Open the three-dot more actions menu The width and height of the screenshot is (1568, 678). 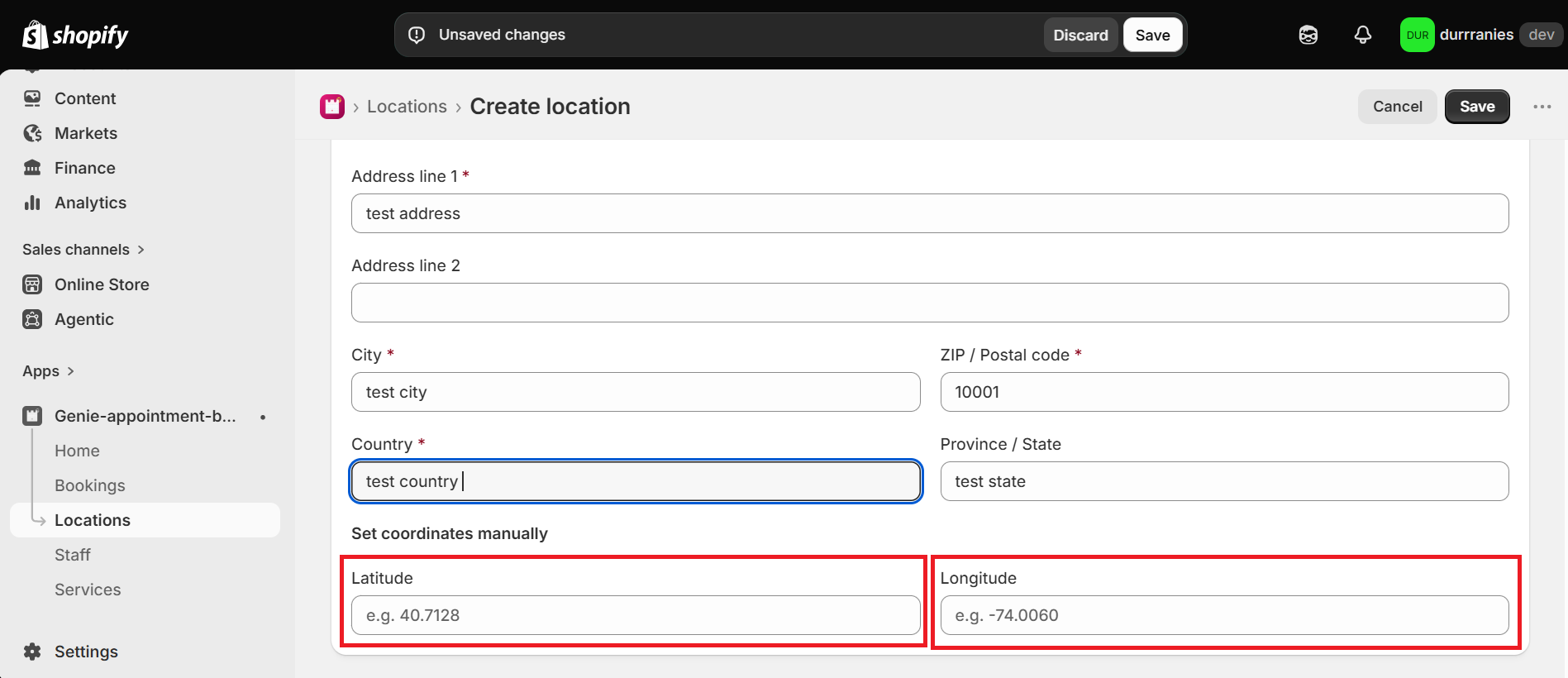(1542, 107)
